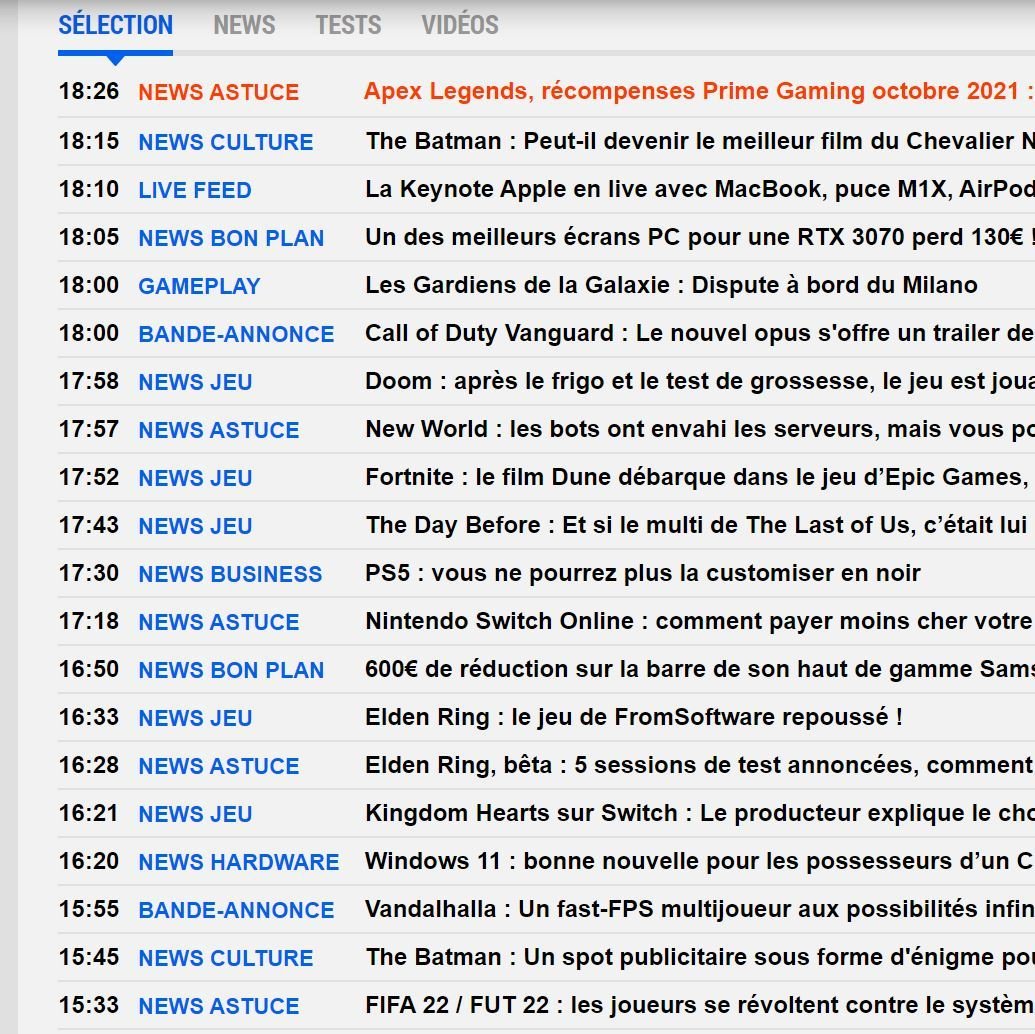Click the 16:20 timestamp
Screen dimensions: 1035x1034
(89, 861)
